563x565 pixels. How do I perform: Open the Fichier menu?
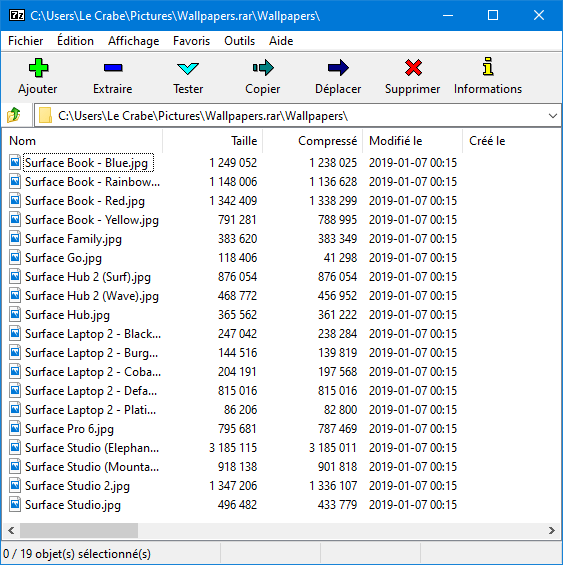(x=26, y=41)
